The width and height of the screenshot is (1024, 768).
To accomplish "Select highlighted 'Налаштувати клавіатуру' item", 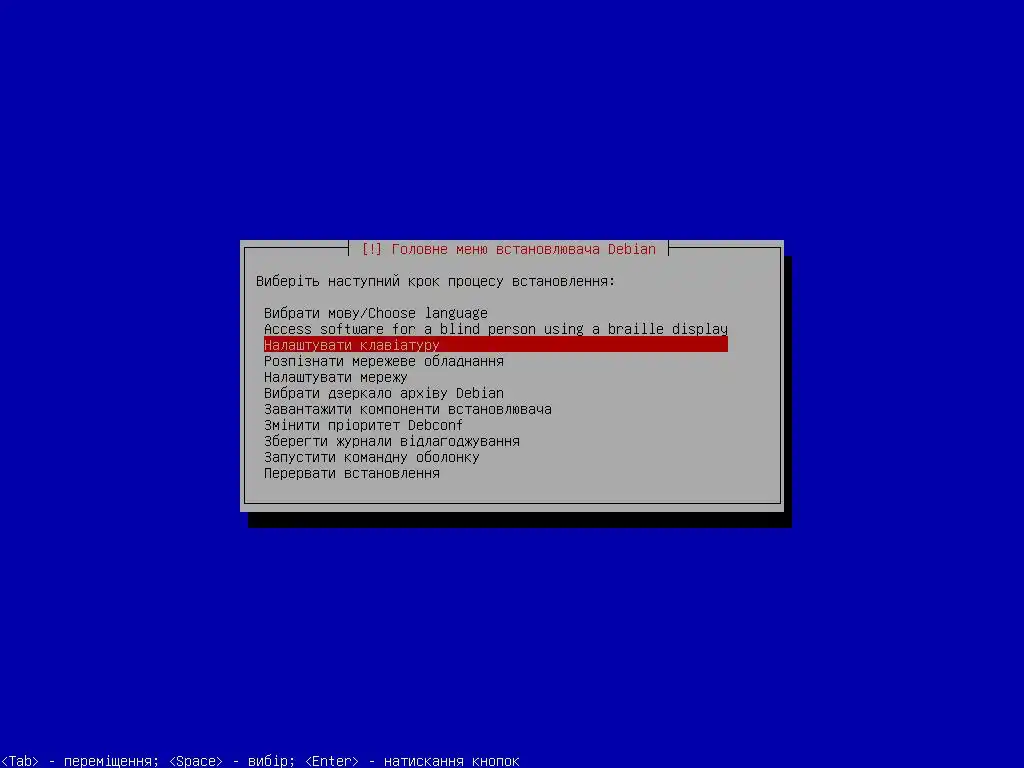I will (496, 345).
